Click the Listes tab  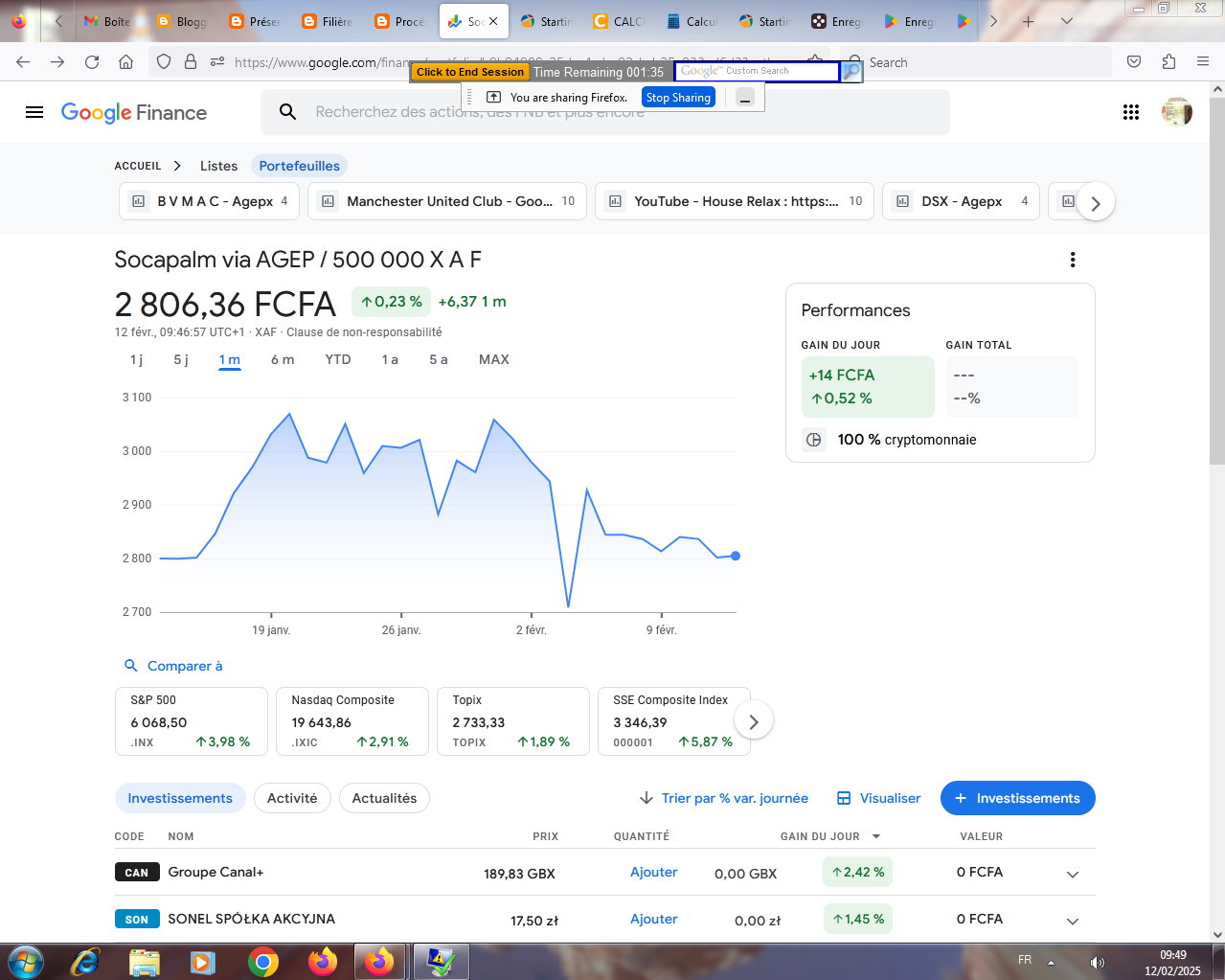point(218,166)
